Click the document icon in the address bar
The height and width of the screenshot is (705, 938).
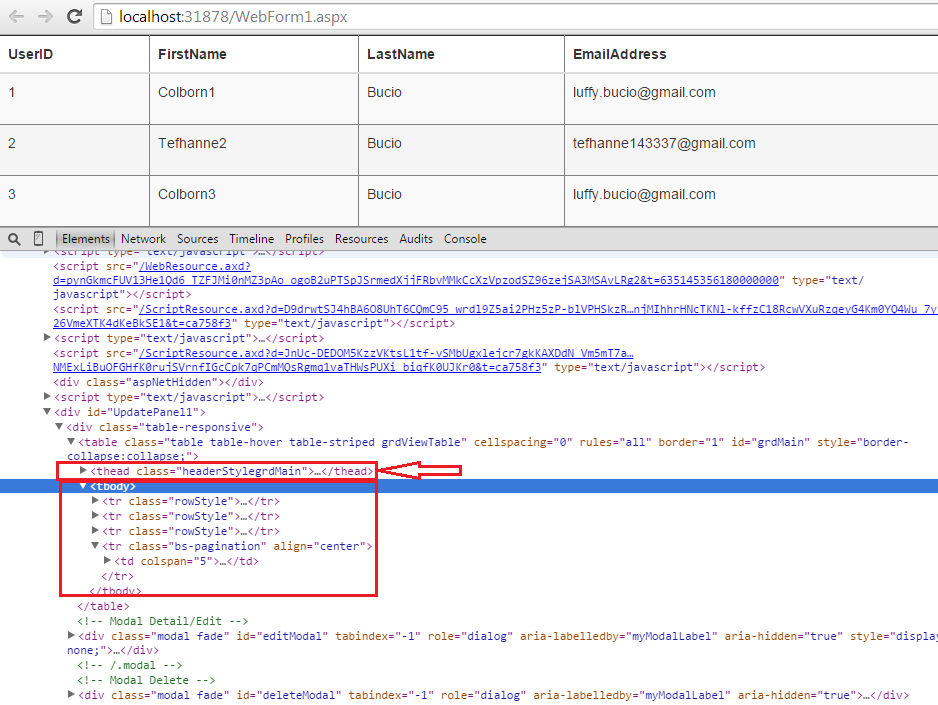pyautogui.click(x=104, y=16)
